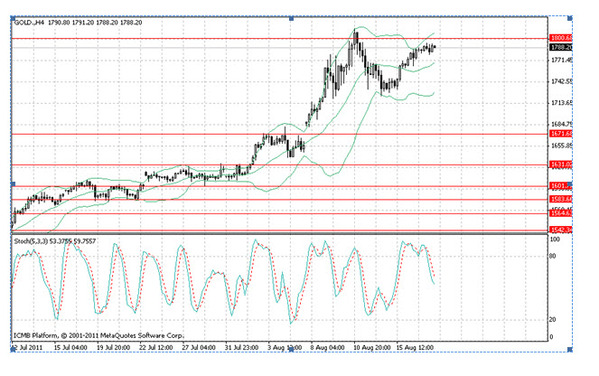Click the bottom-right corner selection handle
Viewport: 599px width, 376px height.
click(570, 350)
